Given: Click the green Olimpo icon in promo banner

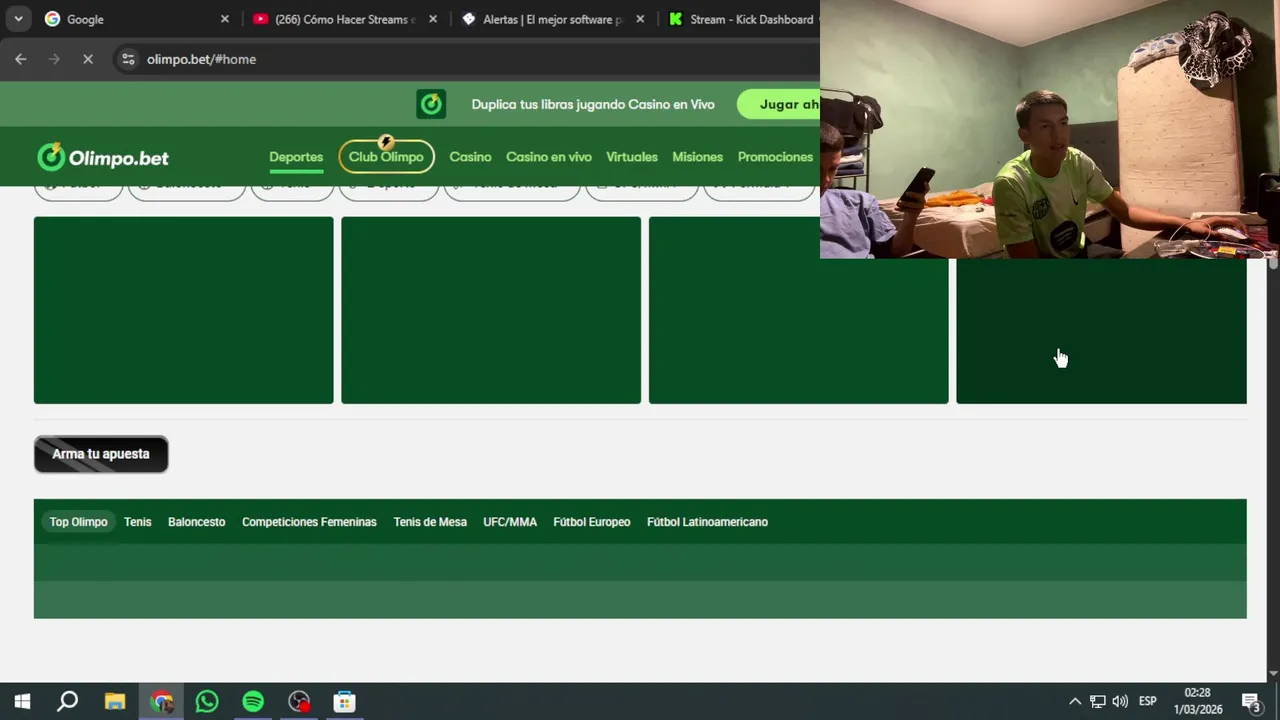Looking at the screenshot, I should [431, 104].
